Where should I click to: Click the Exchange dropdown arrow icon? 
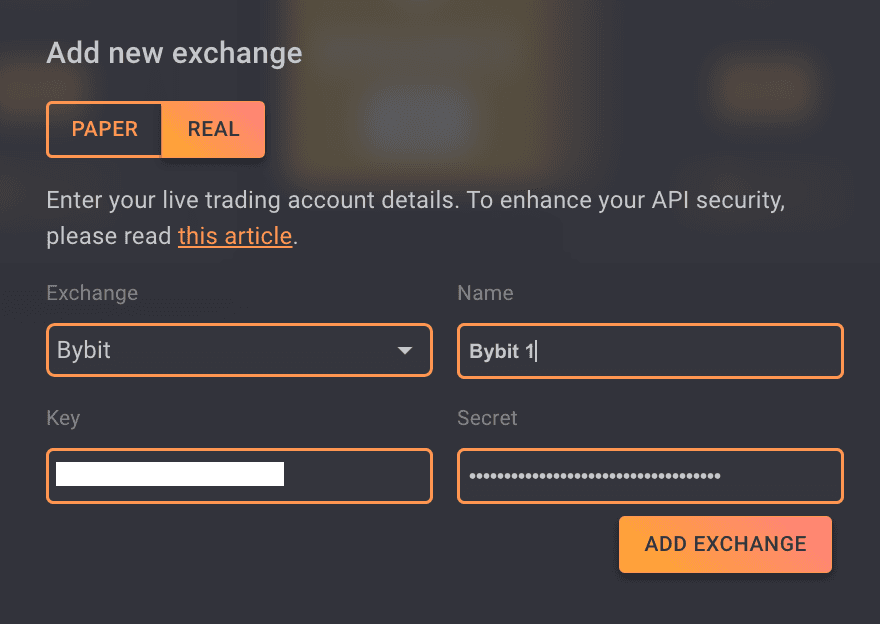tap(405, 351)
